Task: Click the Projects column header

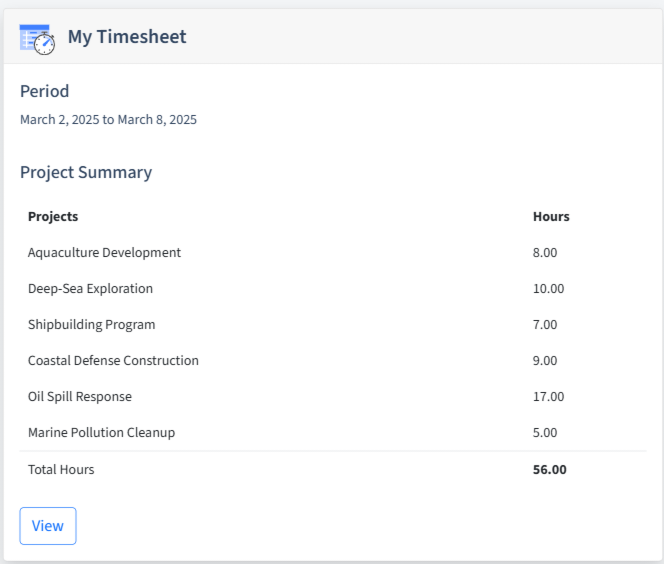Action: click(x=53, y=216)
